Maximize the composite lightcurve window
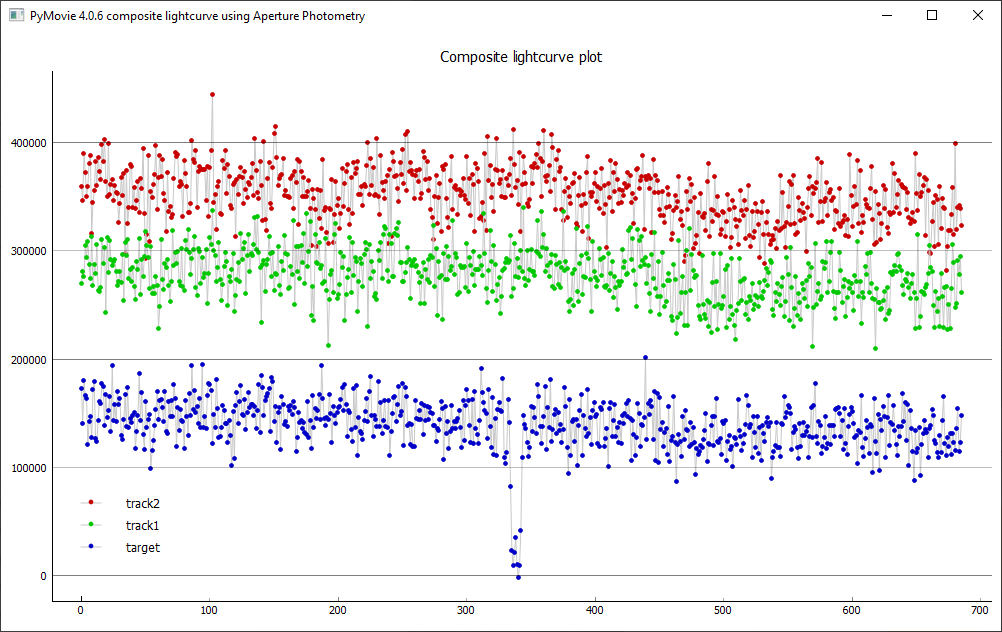1002x632 pixels. point(932,16)
